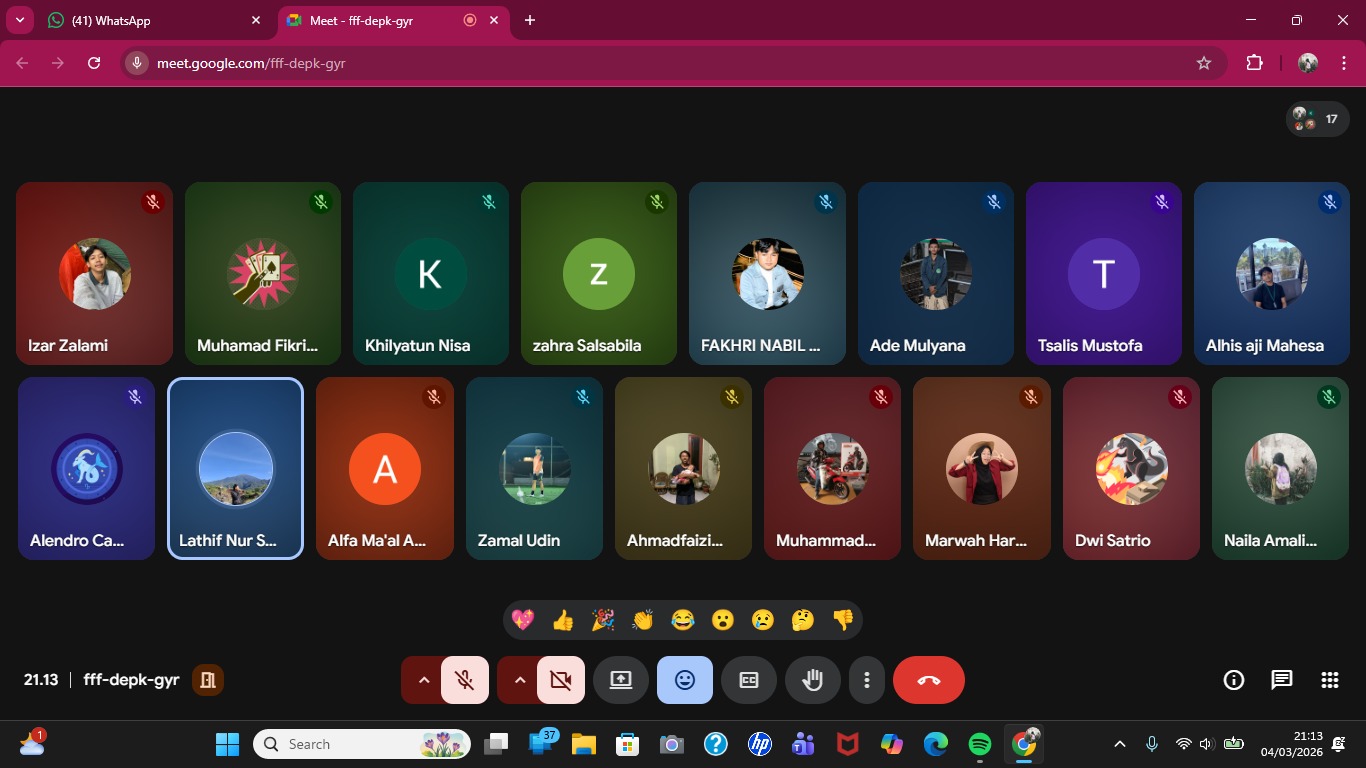The image size is (1366, 768).
Task: Show all 17 participants list
Action: point(1317,119)
